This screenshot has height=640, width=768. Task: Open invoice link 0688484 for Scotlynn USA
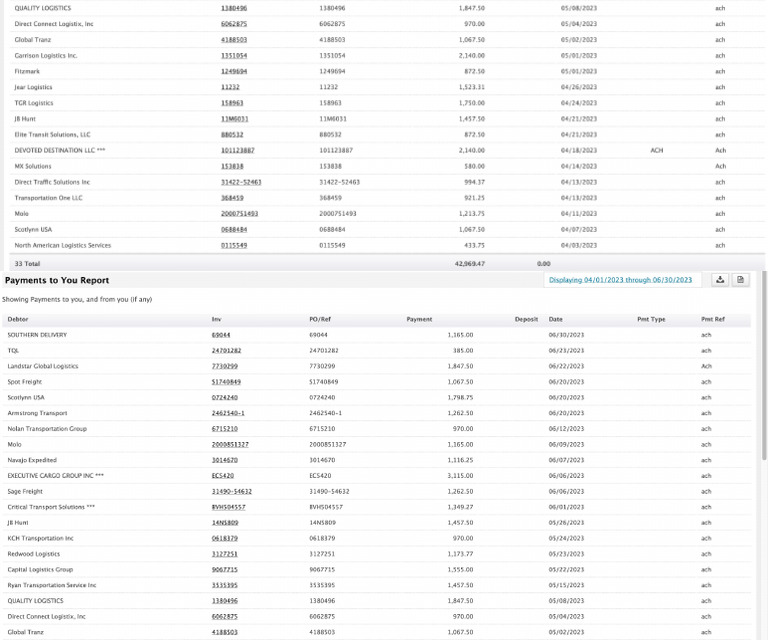tap(234, 230)
